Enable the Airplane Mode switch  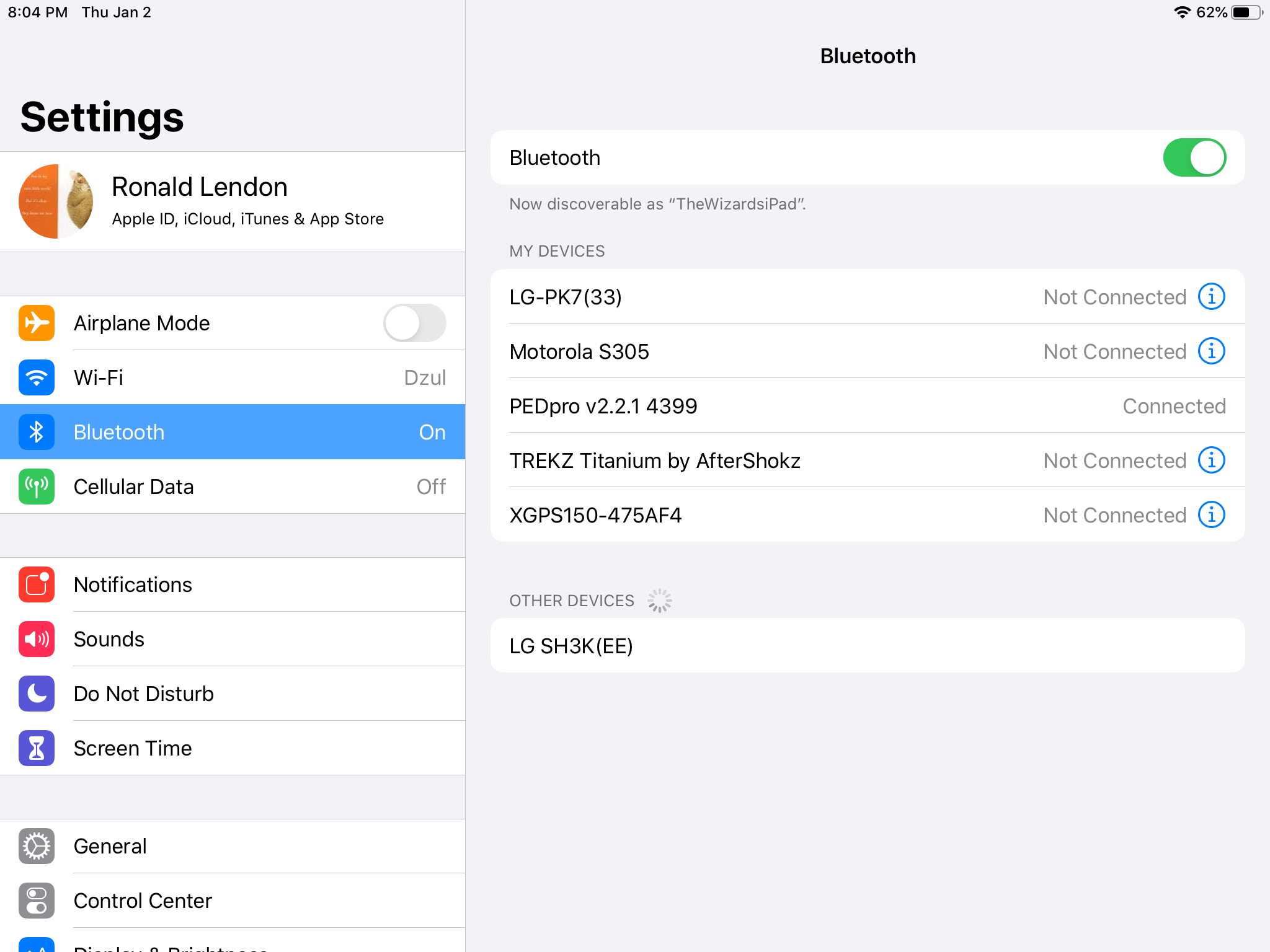[x=414, y=323]
